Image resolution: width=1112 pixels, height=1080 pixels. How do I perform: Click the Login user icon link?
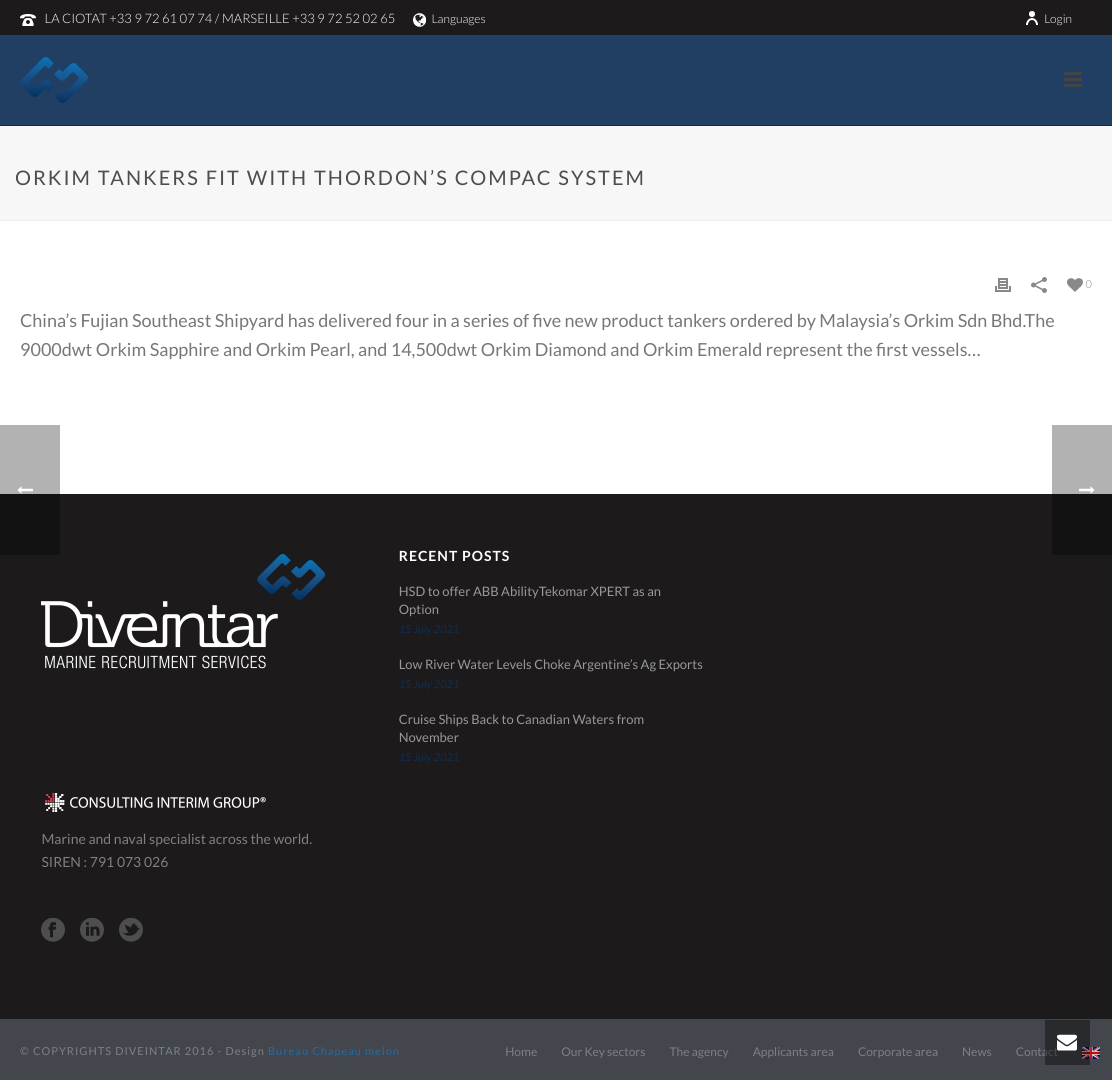pos(1048,18)
